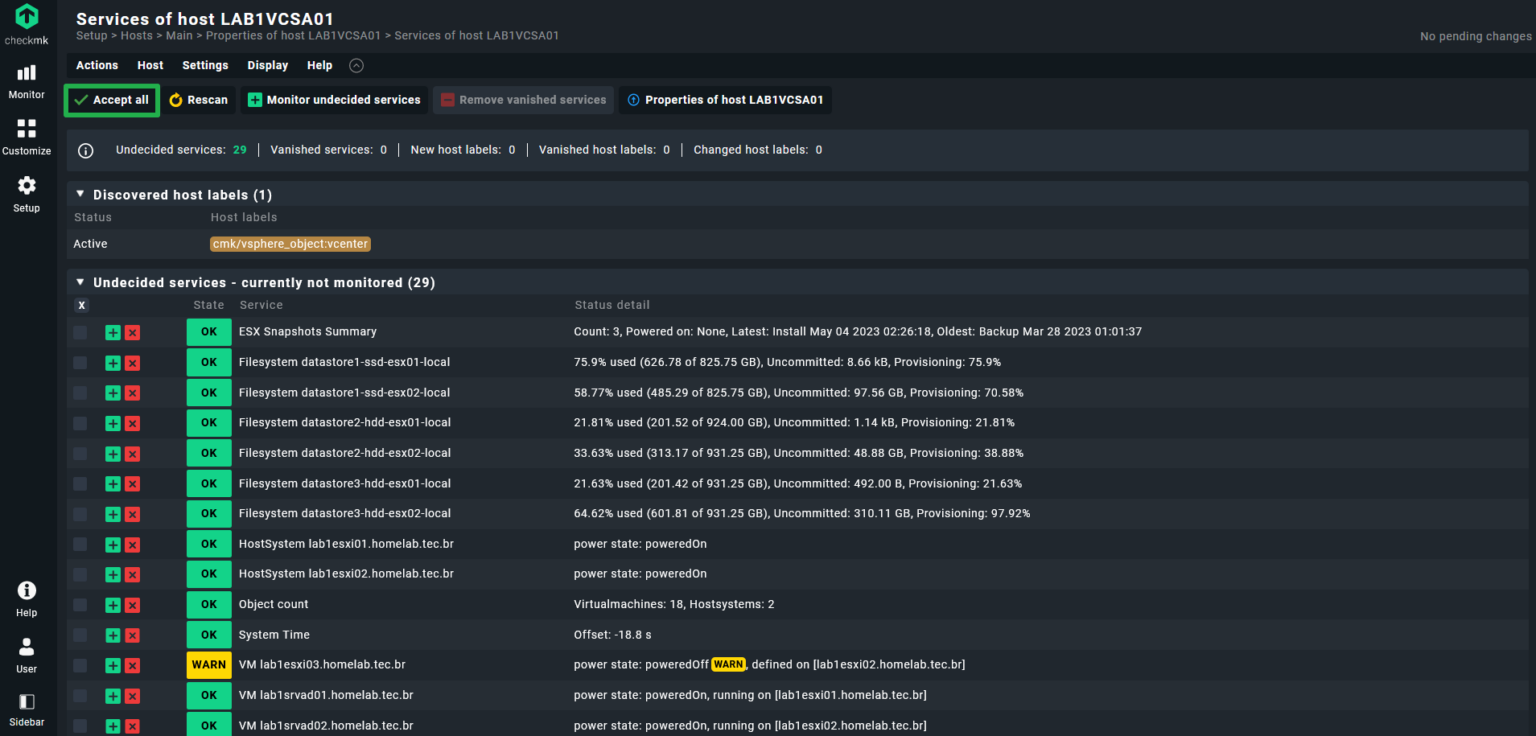This screenshot has height=736, width=1536.
Task: Open the Display menu
Action: click(x=267, y=65)
